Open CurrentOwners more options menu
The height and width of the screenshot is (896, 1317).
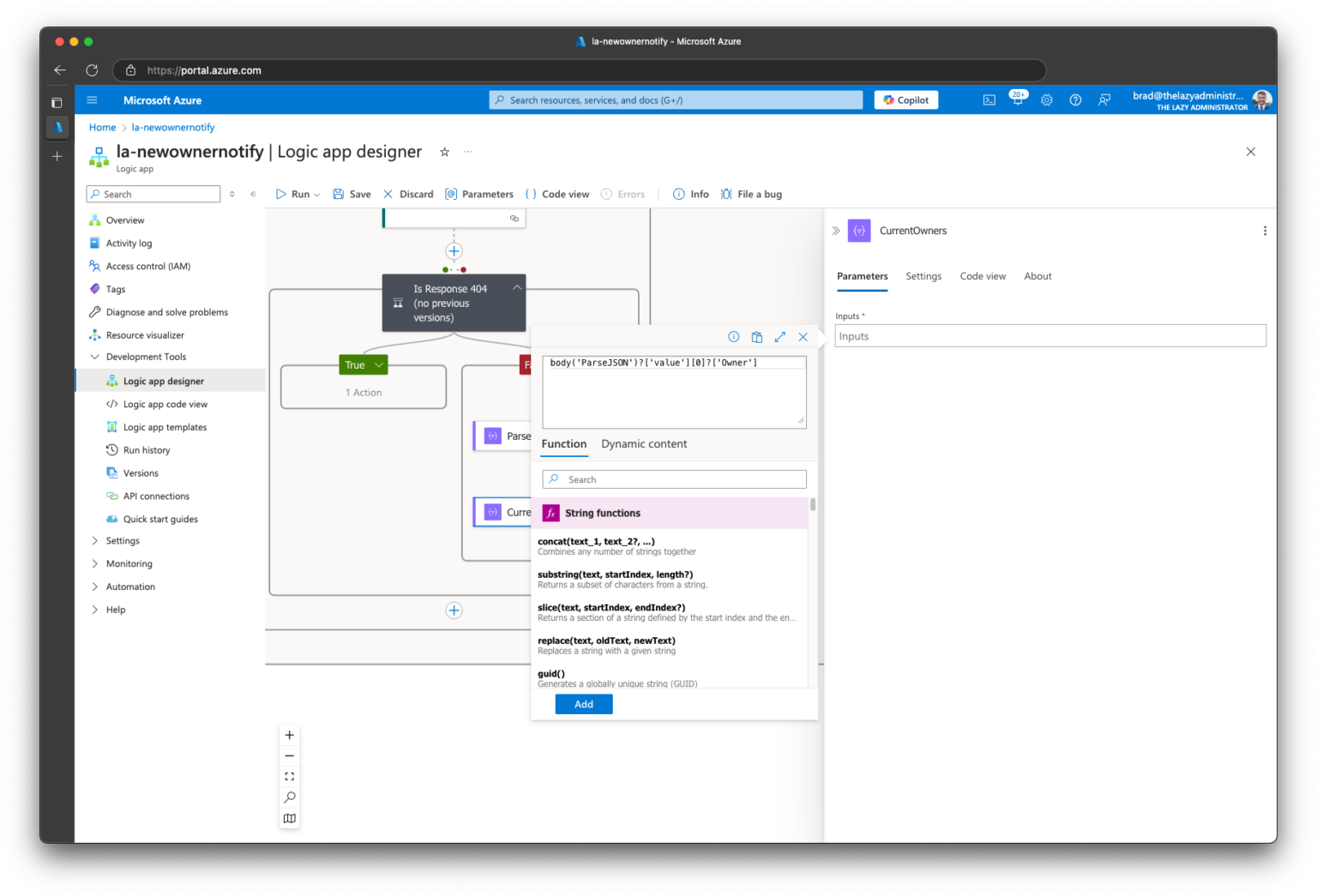[1265, 231]
